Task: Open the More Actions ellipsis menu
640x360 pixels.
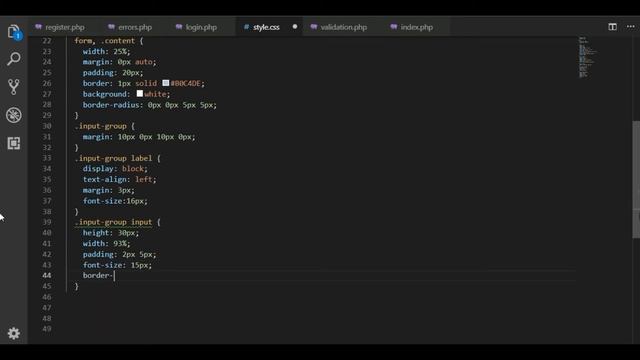Action: (631, 27)
